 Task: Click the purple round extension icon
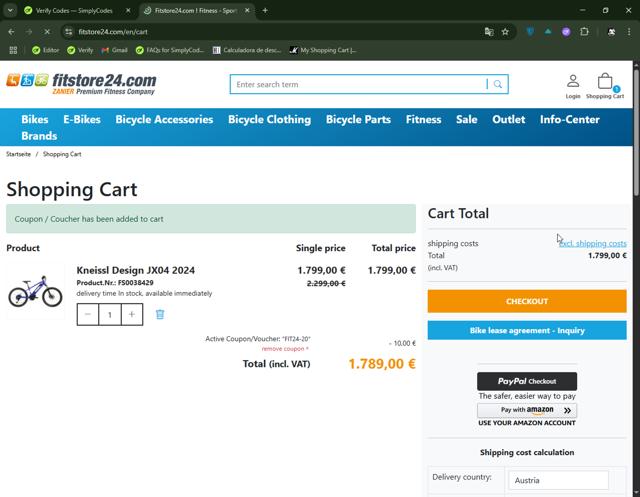[x=566, y=32]
